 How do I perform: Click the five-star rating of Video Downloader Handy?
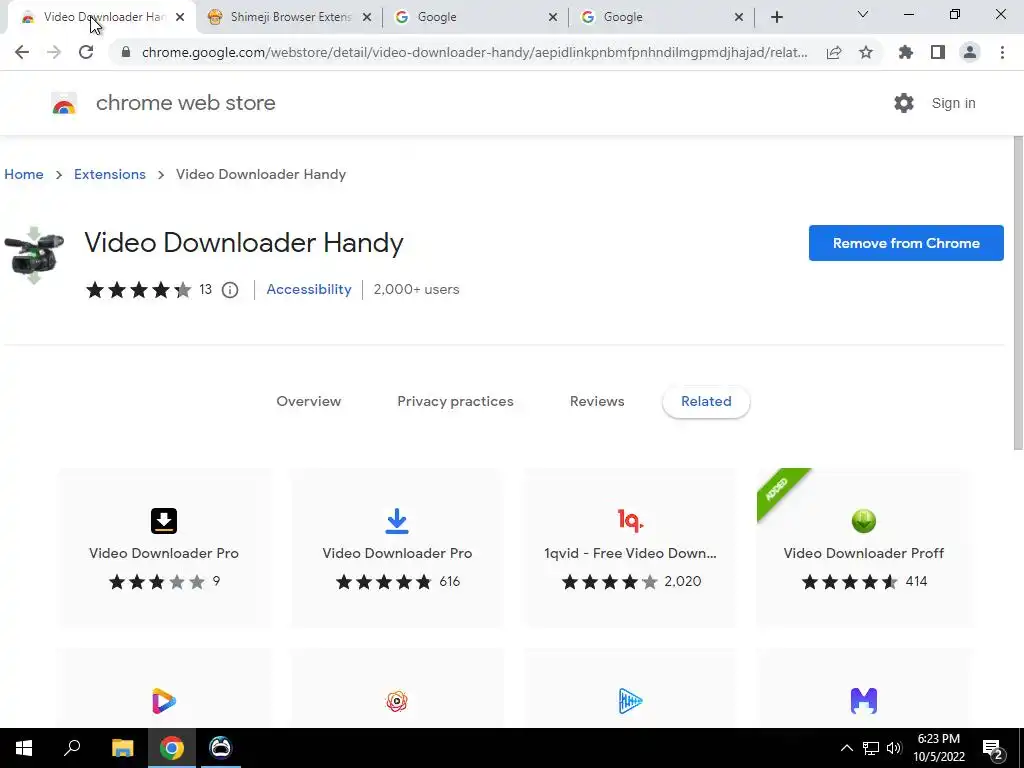pyautogui.click(x=138, y=289)
